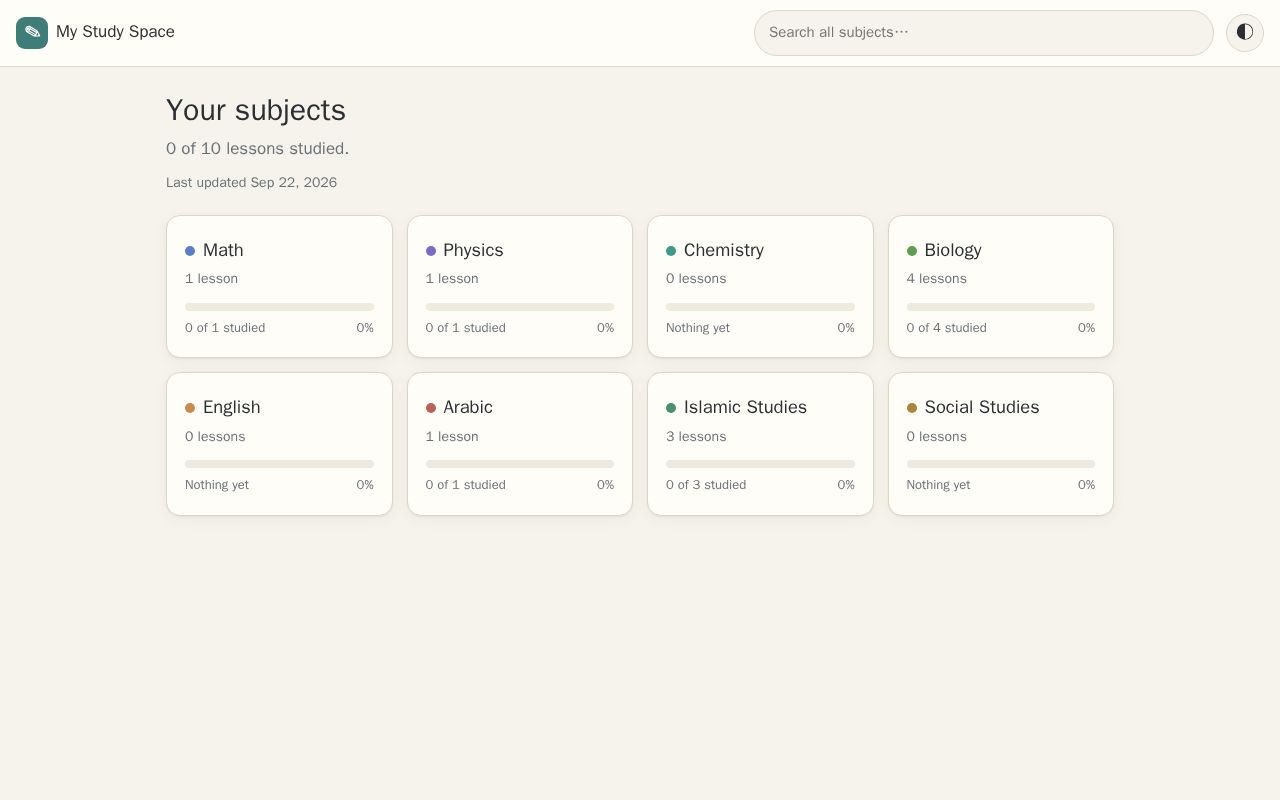Open the Math subject card
The width and height of the screenshot is (1280, 800).
(x=279, y=287)
